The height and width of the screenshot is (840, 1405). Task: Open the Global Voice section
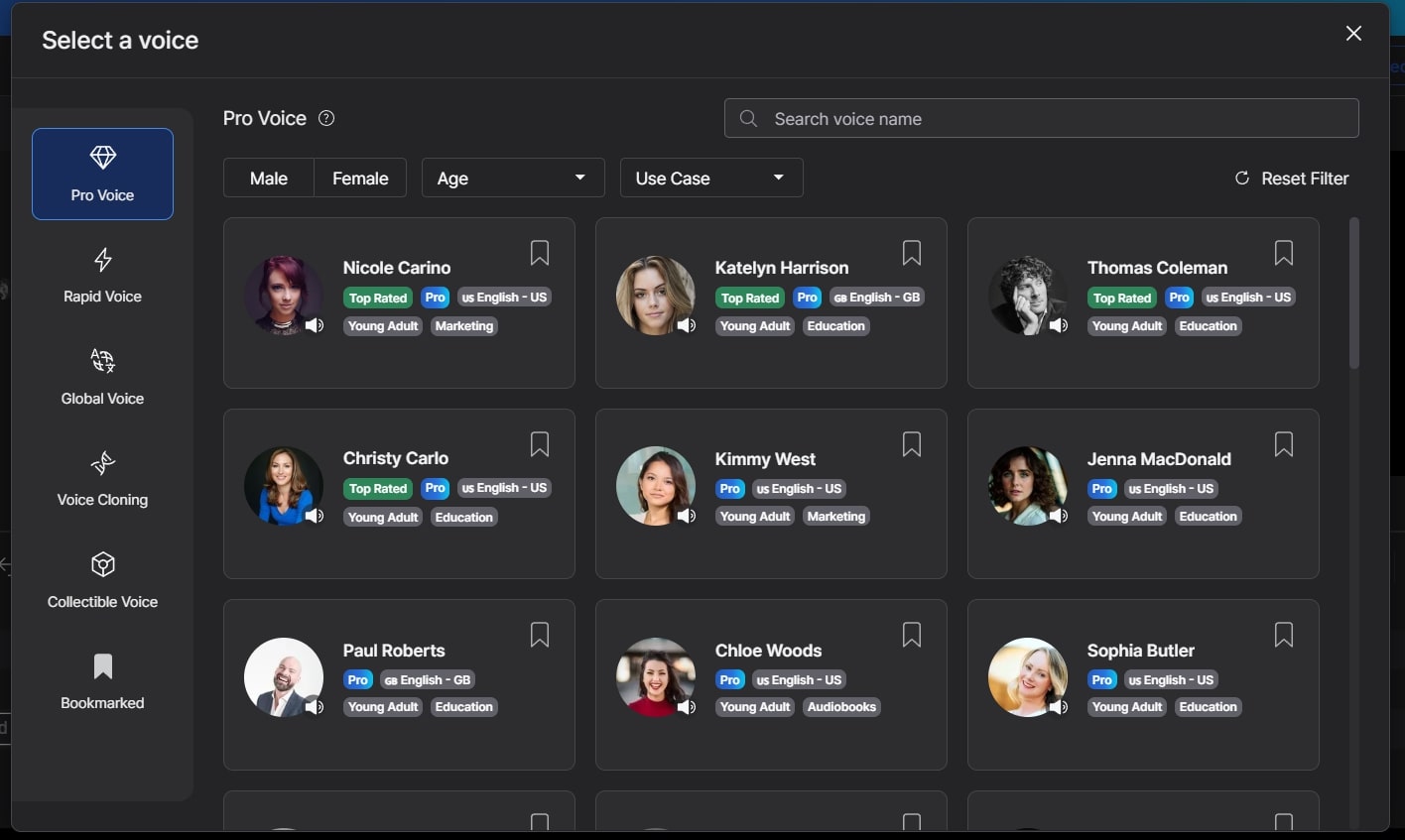click(102, 377)
